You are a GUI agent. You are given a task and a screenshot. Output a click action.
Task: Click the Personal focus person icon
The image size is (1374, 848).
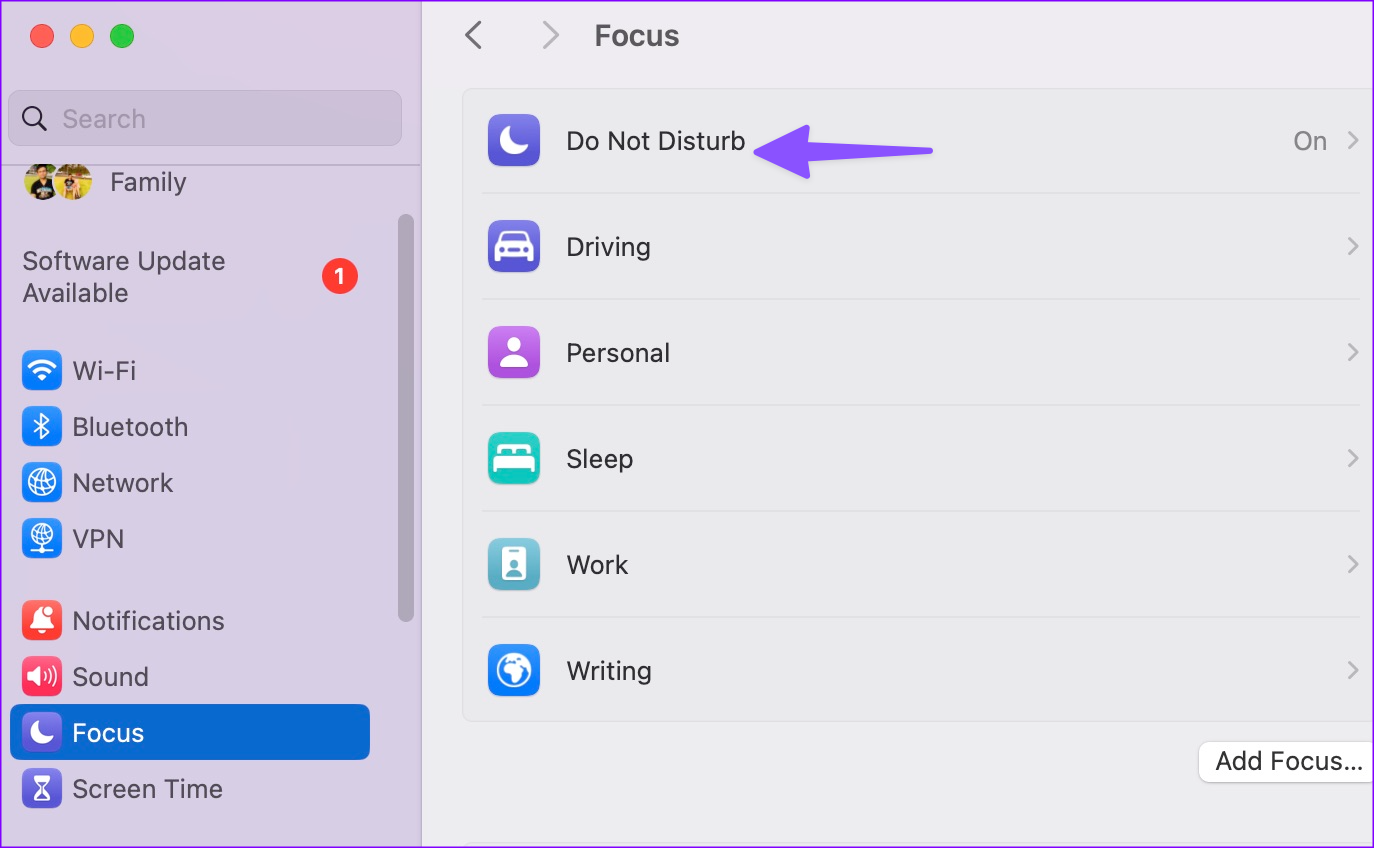[514, 353]
